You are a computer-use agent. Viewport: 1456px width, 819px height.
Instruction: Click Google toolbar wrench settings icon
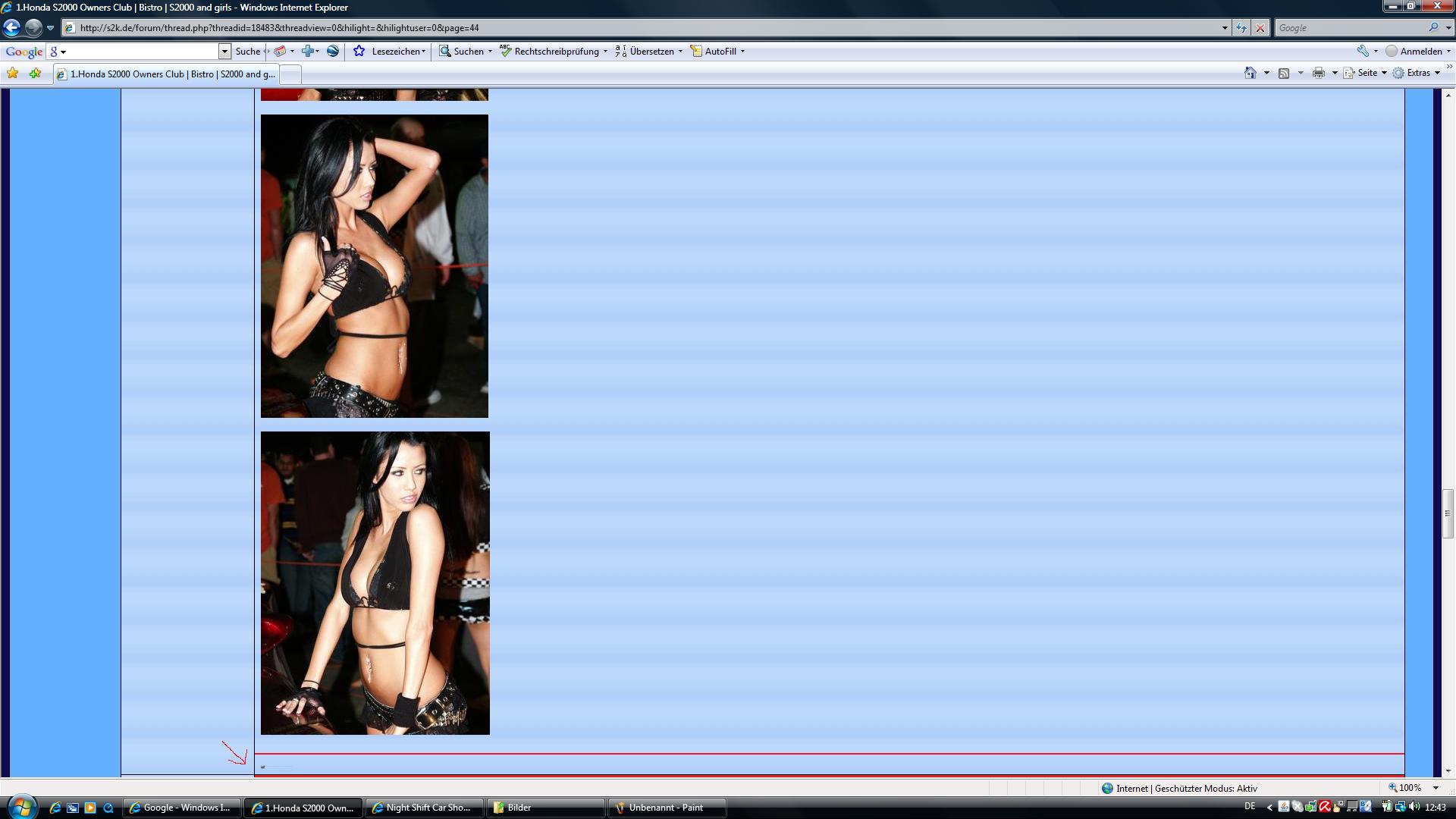[1363, 51]
